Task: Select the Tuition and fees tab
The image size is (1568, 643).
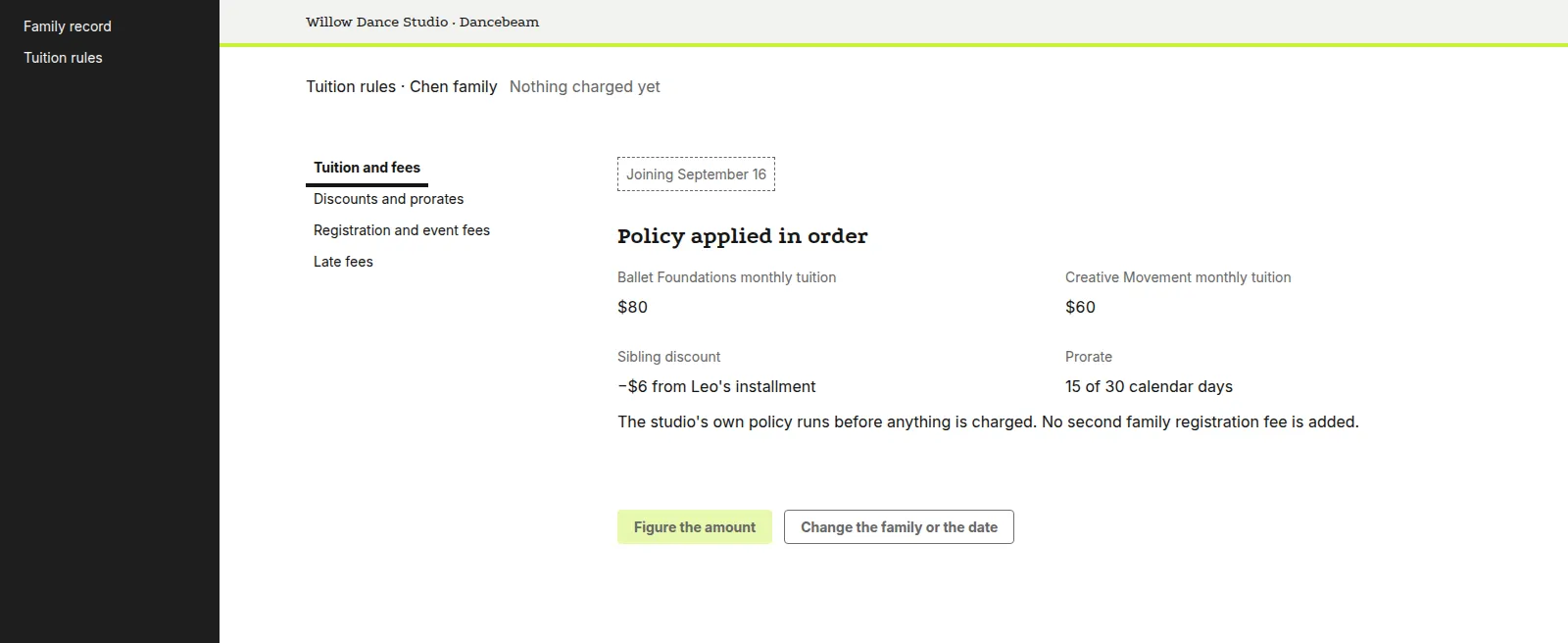Action: tap(367, 168)
